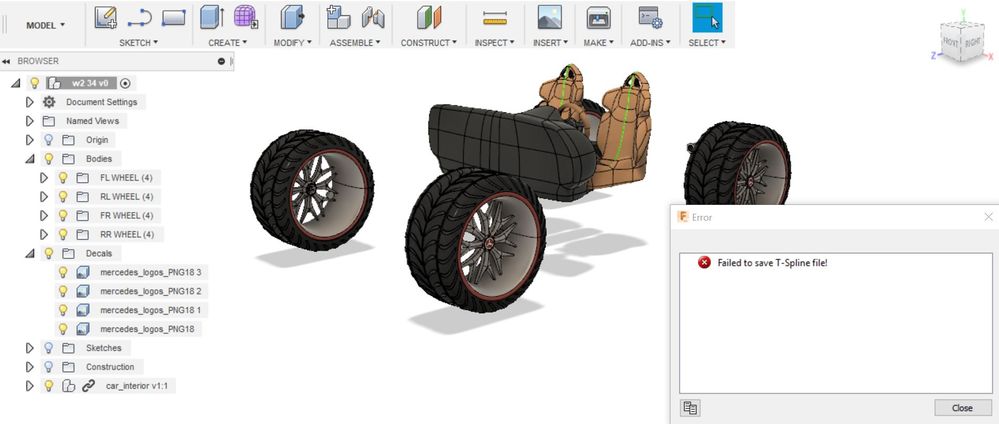This screenshot has width=999, height=424.
Task: Hide the RR WHEEL (4) group
Action: [62, 234]
